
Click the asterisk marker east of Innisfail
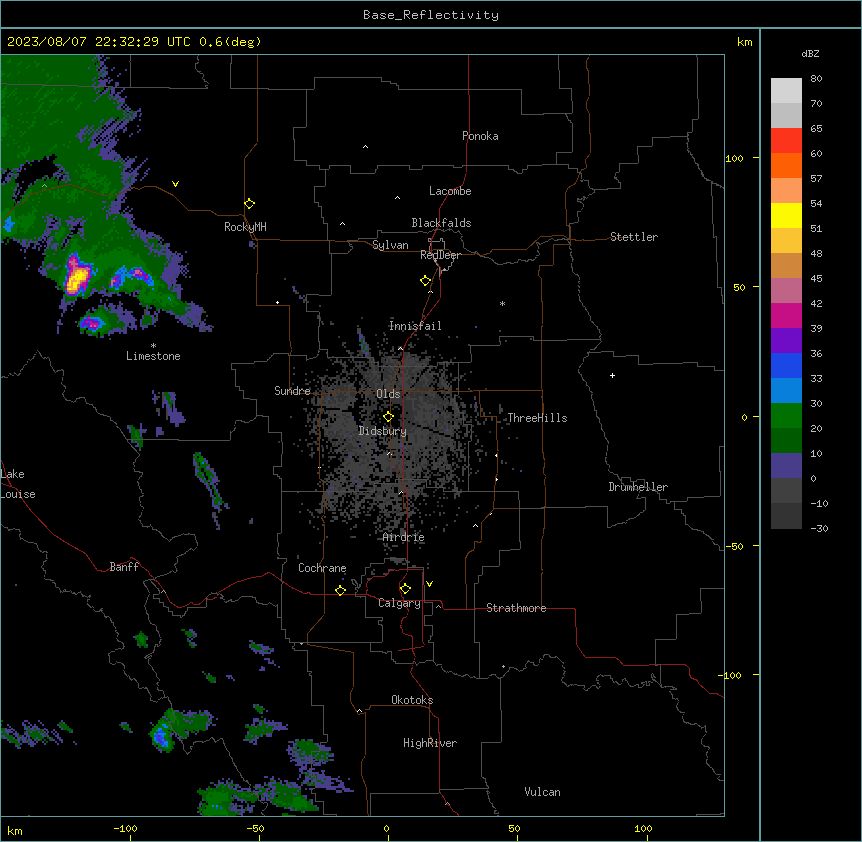tap(502, 303)
